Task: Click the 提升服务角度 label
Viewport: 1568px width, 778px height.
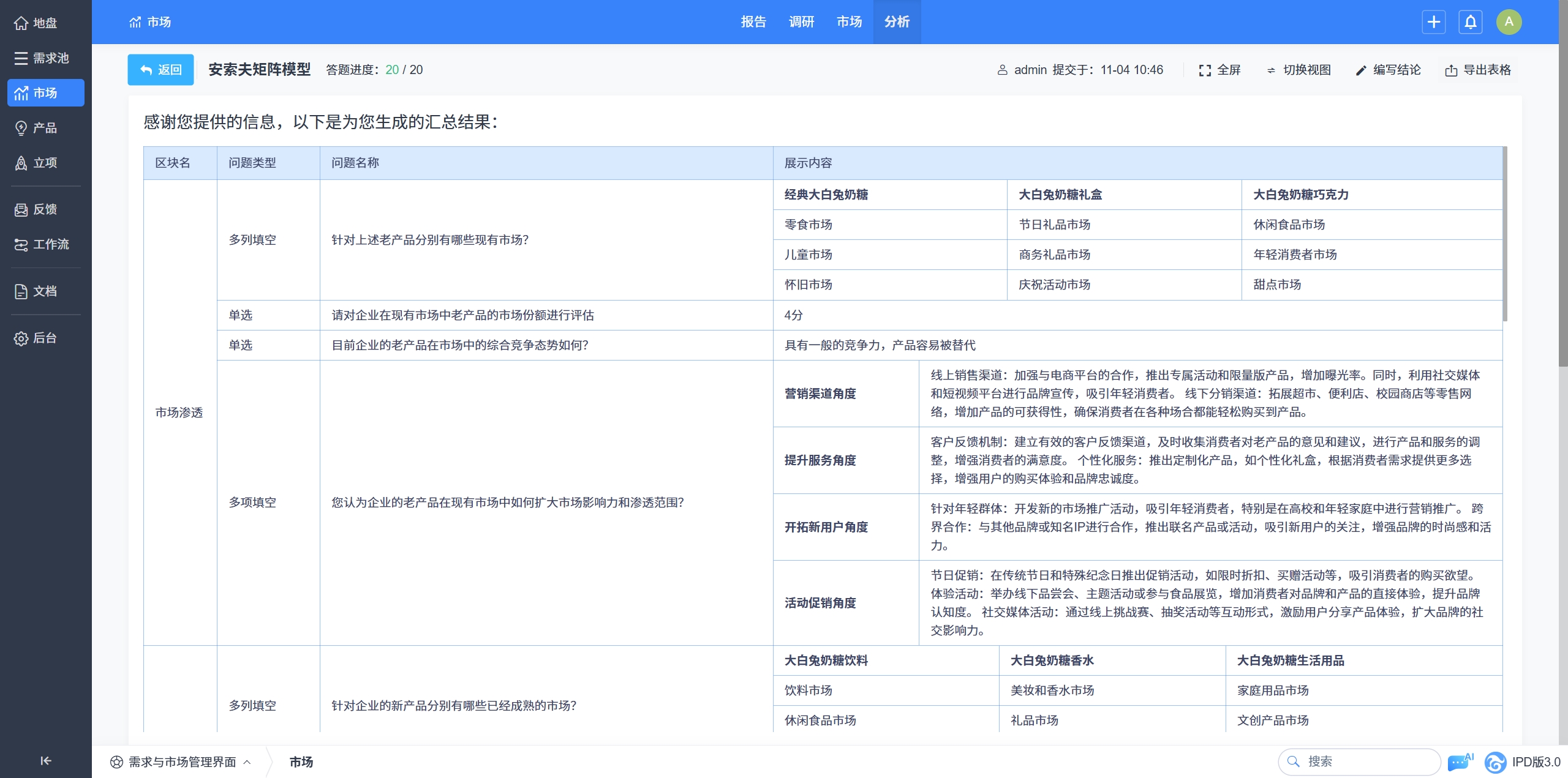Action: click(820, 460)
